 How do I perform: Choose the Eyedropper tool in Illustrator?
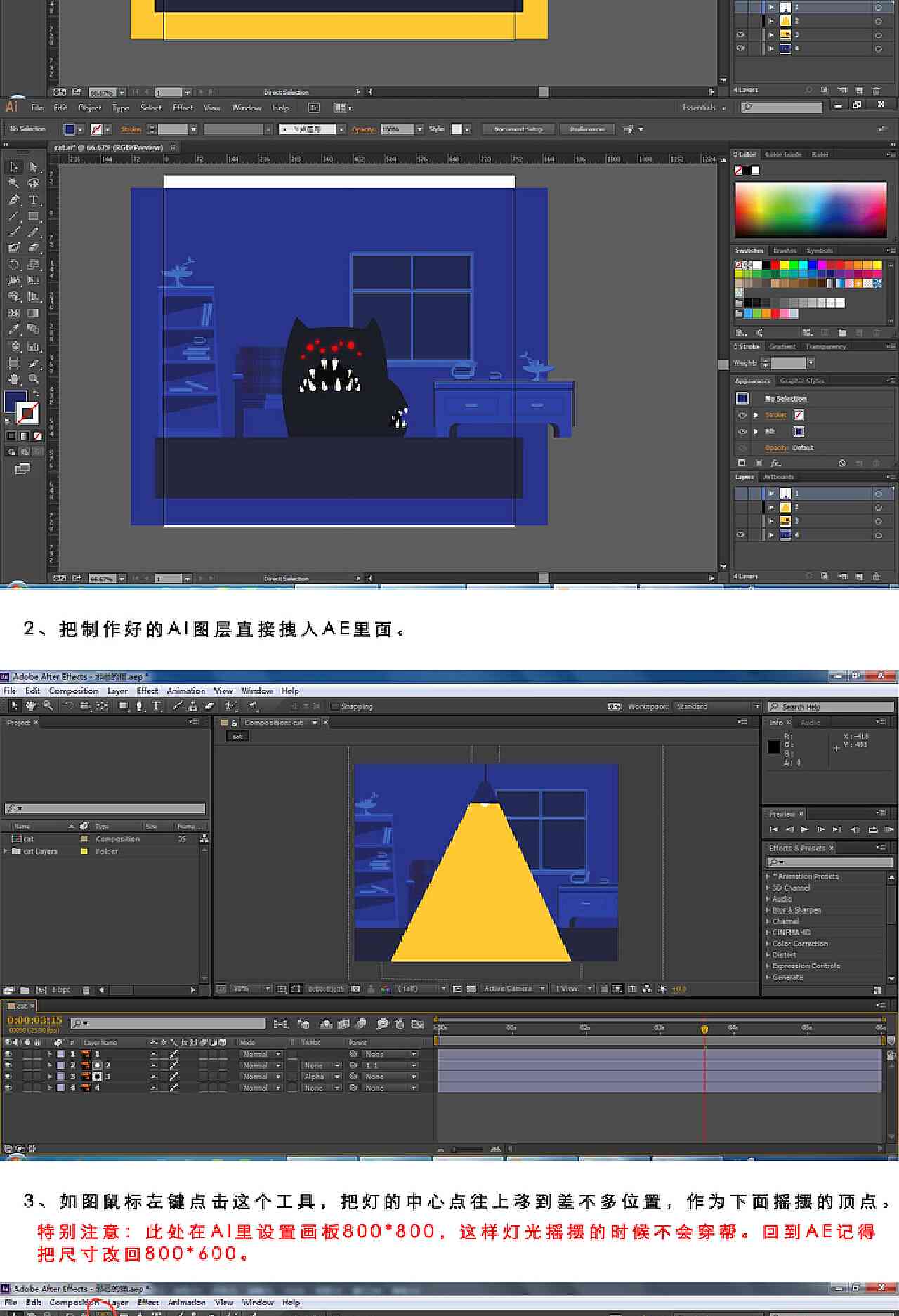13,329
